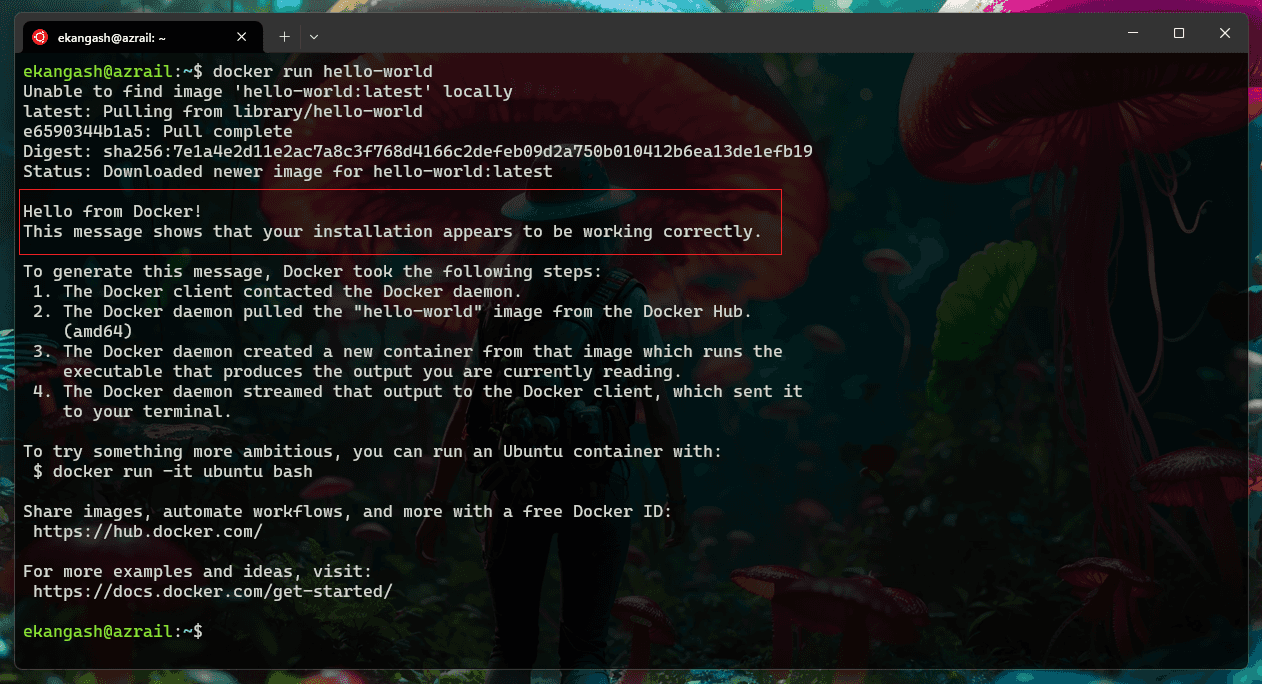Click the 'Status: Downloaded newer image' line
Image resolution: width=1262 pixels, height=684 pixels.
click(x=287, y=172)
